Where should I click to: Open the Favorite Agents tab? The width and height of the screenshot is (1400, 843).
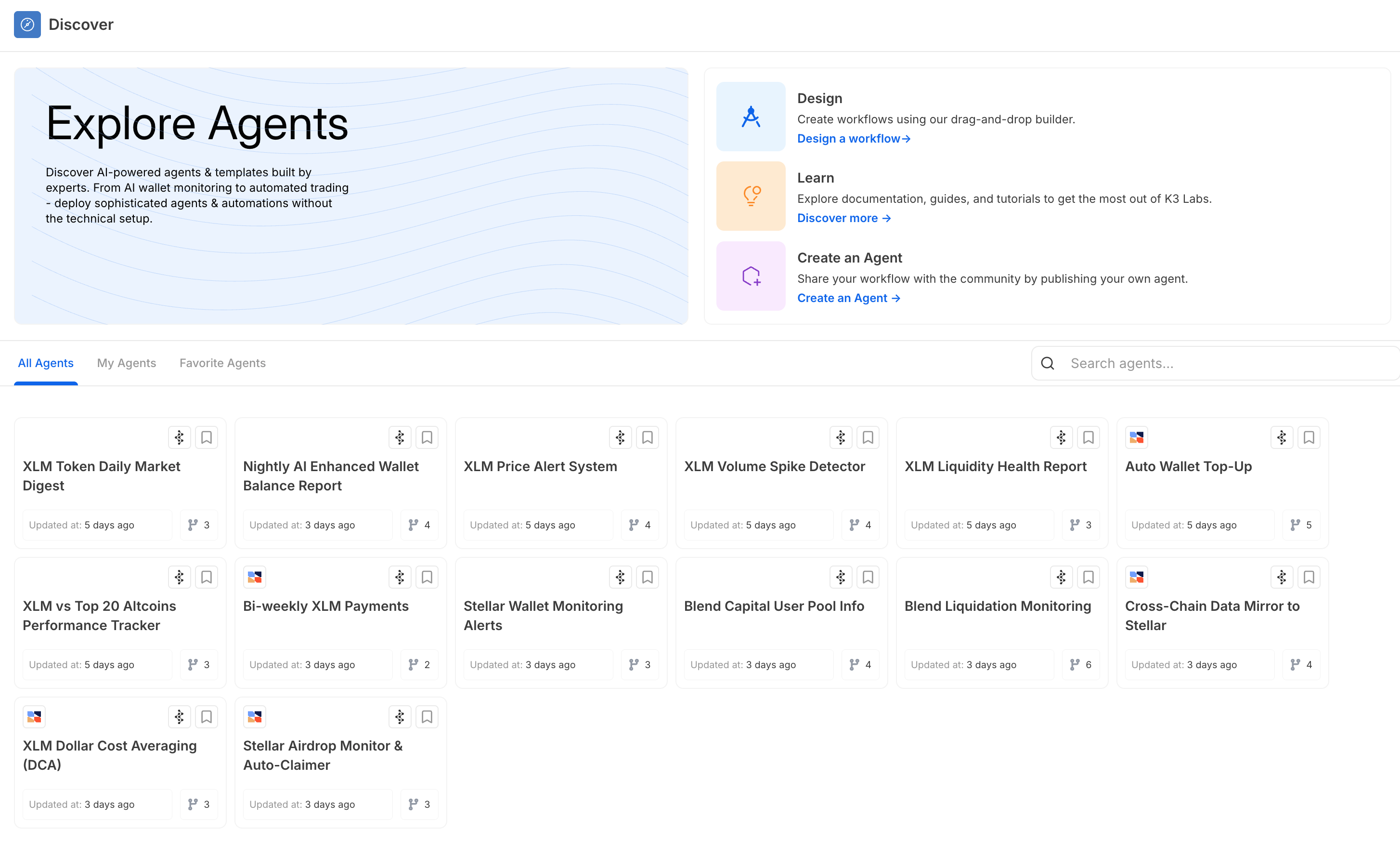click(222, 363)
